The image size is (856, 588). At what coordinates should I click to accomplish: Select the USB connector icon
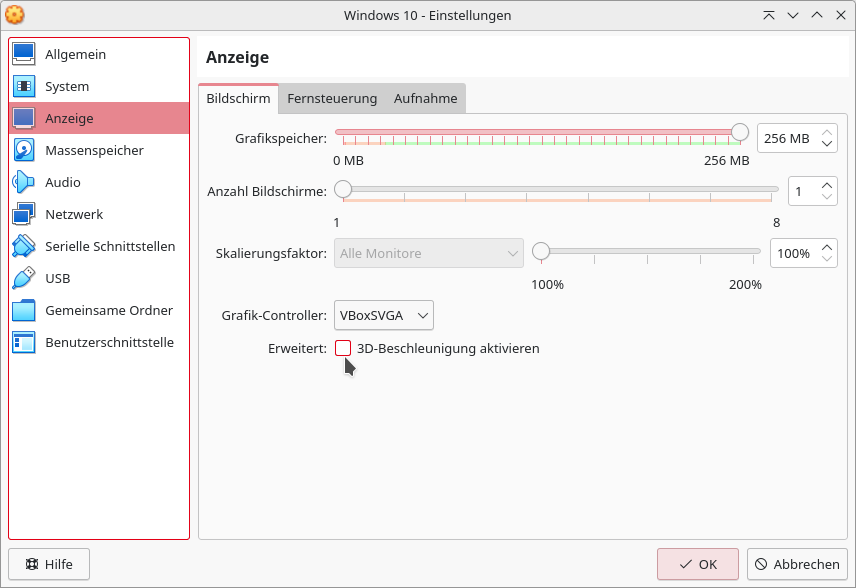[x=23, y=278]
